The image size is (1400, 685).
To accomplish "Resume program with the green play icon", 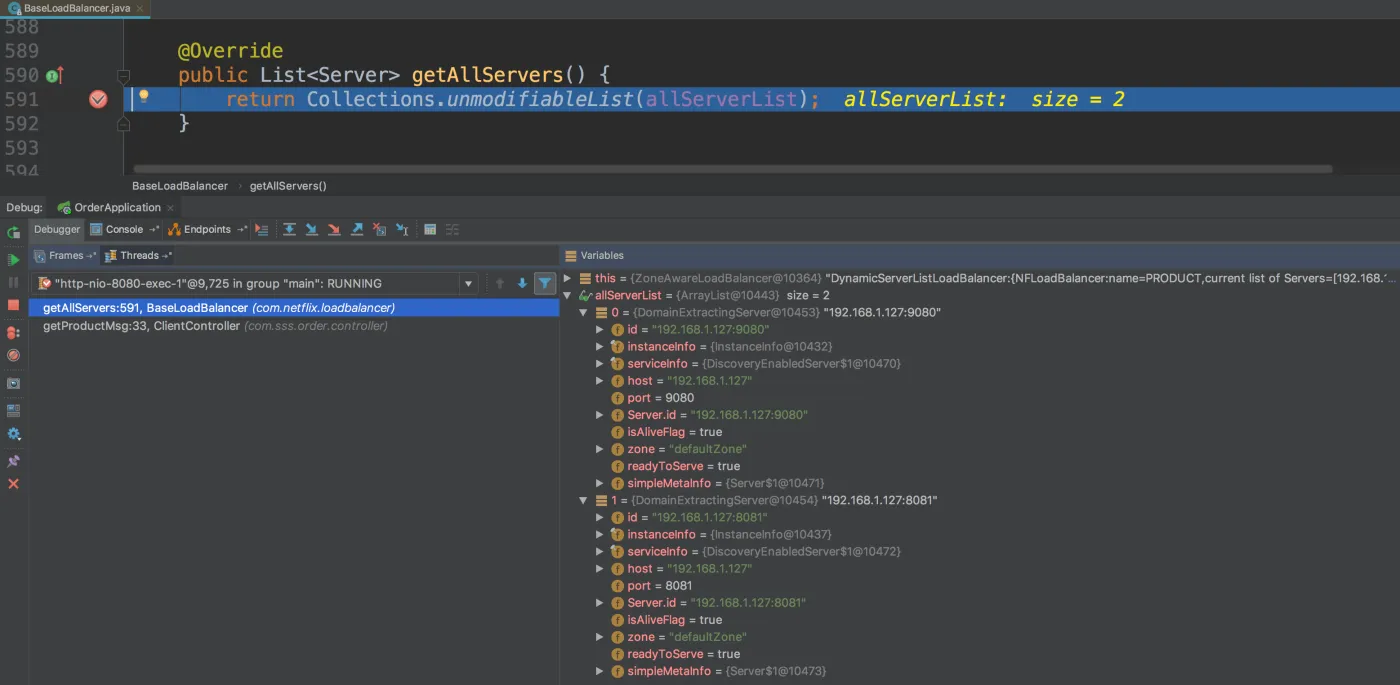I will [14, 259].
